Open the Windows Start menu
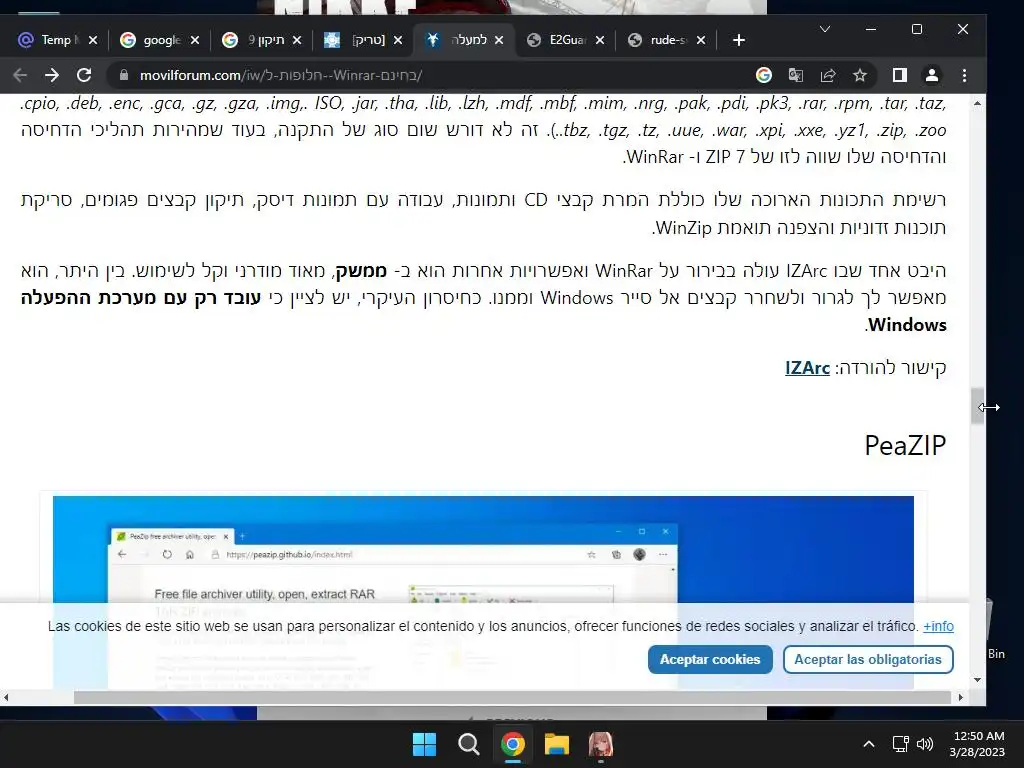The image size is (1024, 768). [x=424, y=744]
